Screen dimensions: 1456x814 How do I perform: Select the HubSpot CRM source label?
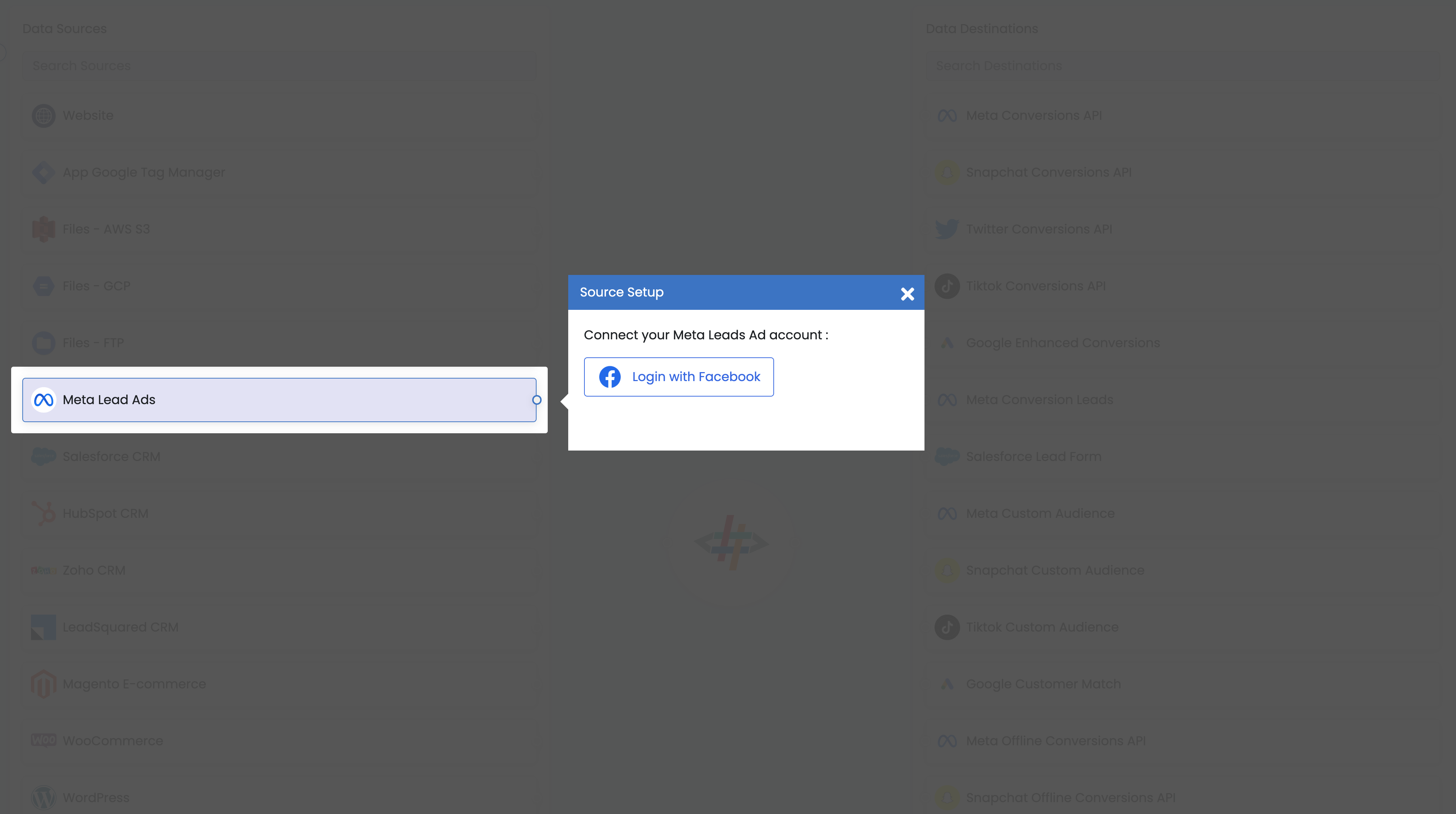[106, 513]
